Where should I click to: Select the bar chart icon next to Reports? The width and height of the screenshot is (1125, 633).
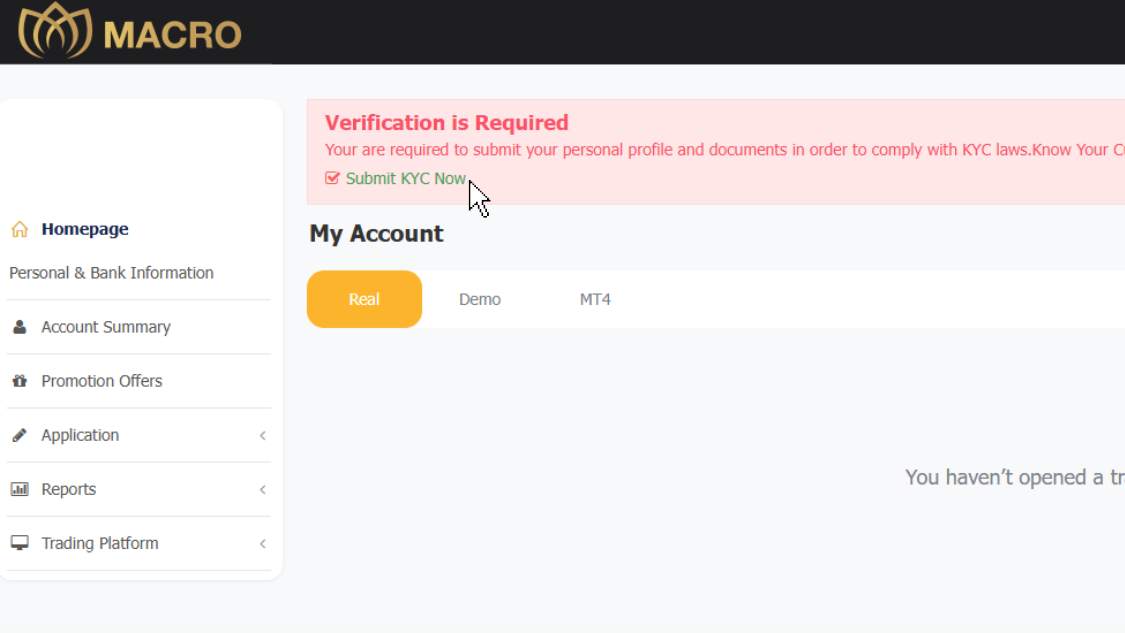18,489
